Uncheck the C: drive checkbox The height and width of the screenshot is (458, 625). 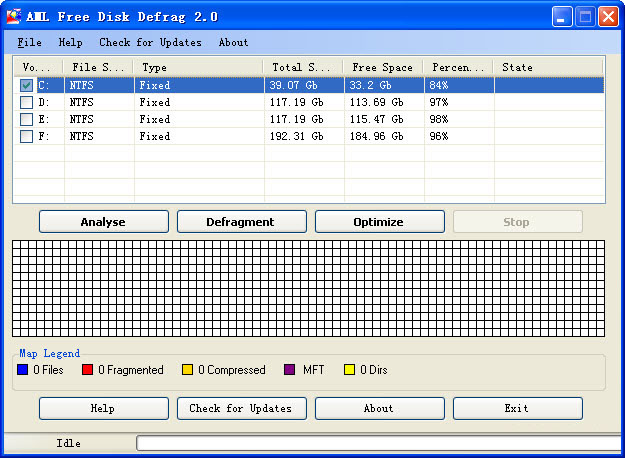[26, 86]
